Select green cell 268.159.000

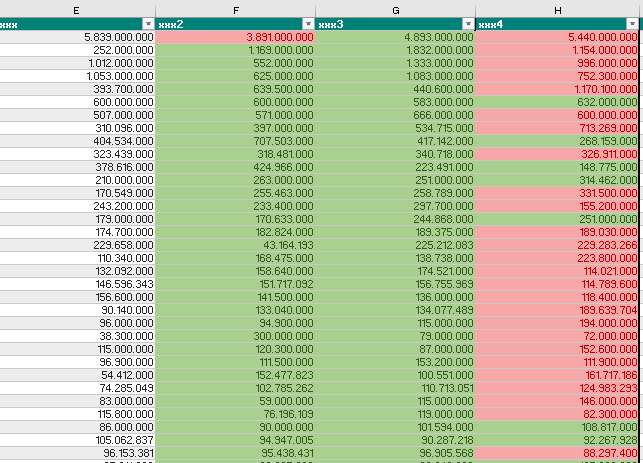(557, 141)
